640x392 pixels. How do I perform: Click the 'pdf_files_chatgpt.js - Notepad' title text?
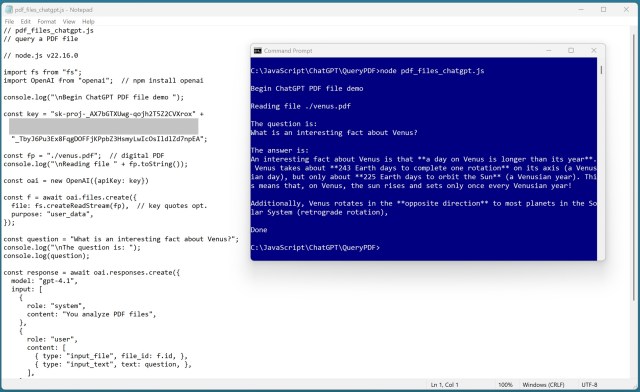point(53,9)
